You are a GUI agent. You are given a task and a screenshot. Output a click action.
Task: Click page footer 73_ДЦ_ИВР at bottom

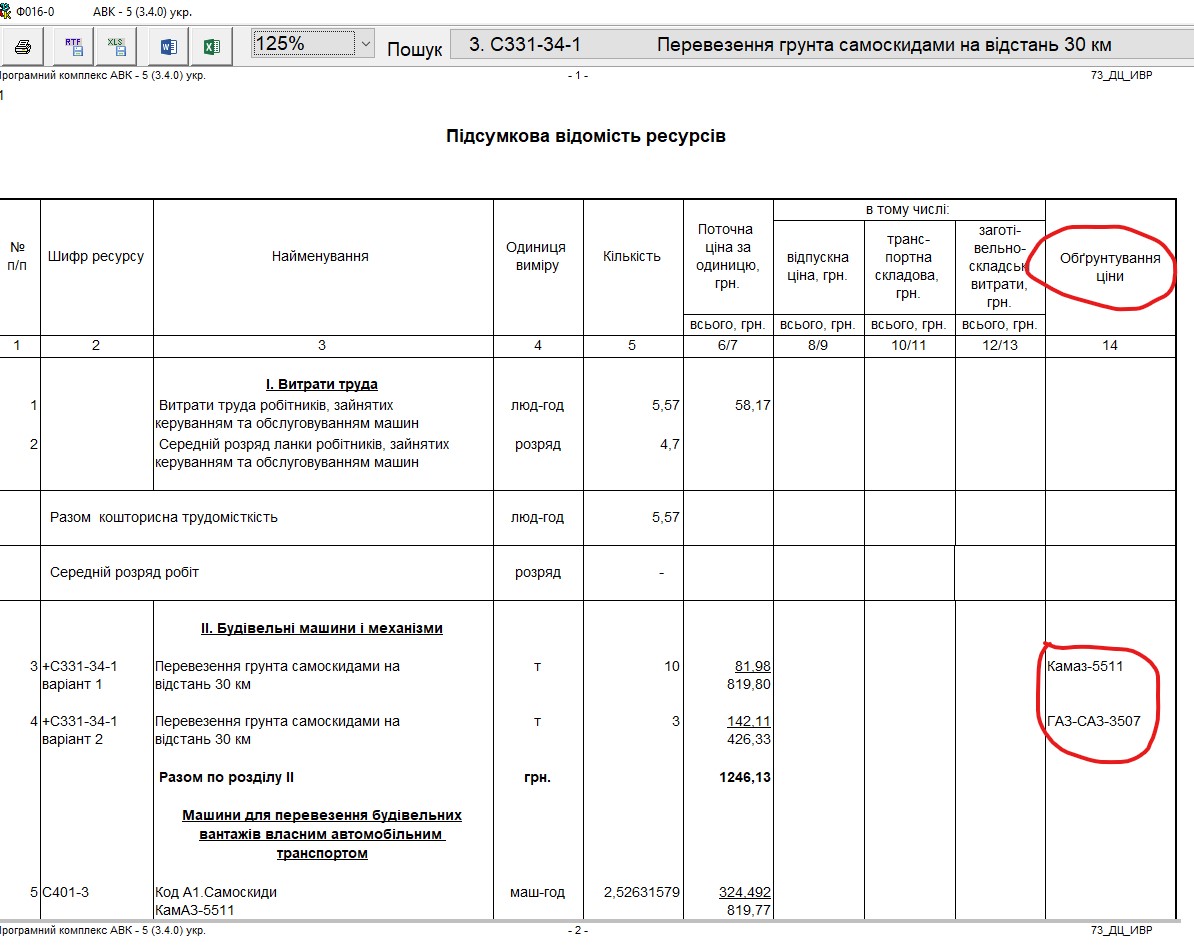1121,930
